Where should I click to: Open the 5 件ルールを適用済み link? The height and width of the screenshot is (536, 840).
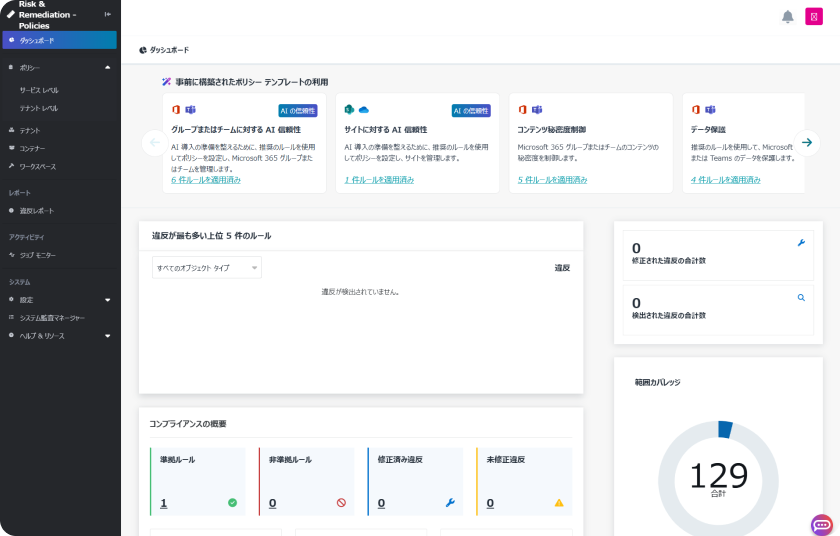tap(552, 180)
